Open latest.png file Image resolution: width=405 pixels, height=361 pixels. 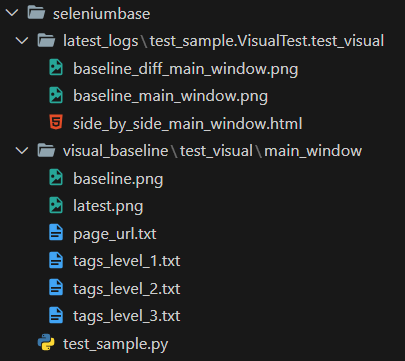108,207
